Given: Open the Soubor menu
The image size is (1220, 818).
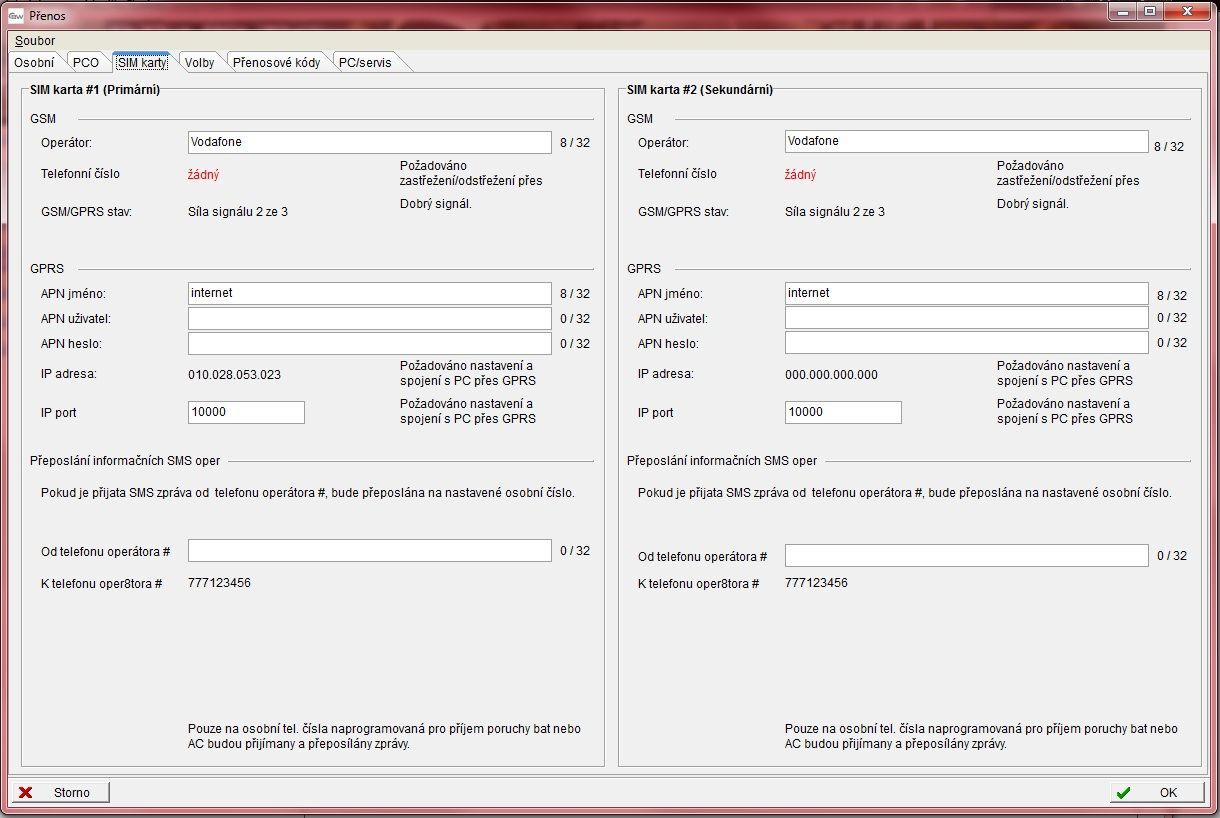Looking at the screenshot, I should pyautogui.click(x=35, y=41).
